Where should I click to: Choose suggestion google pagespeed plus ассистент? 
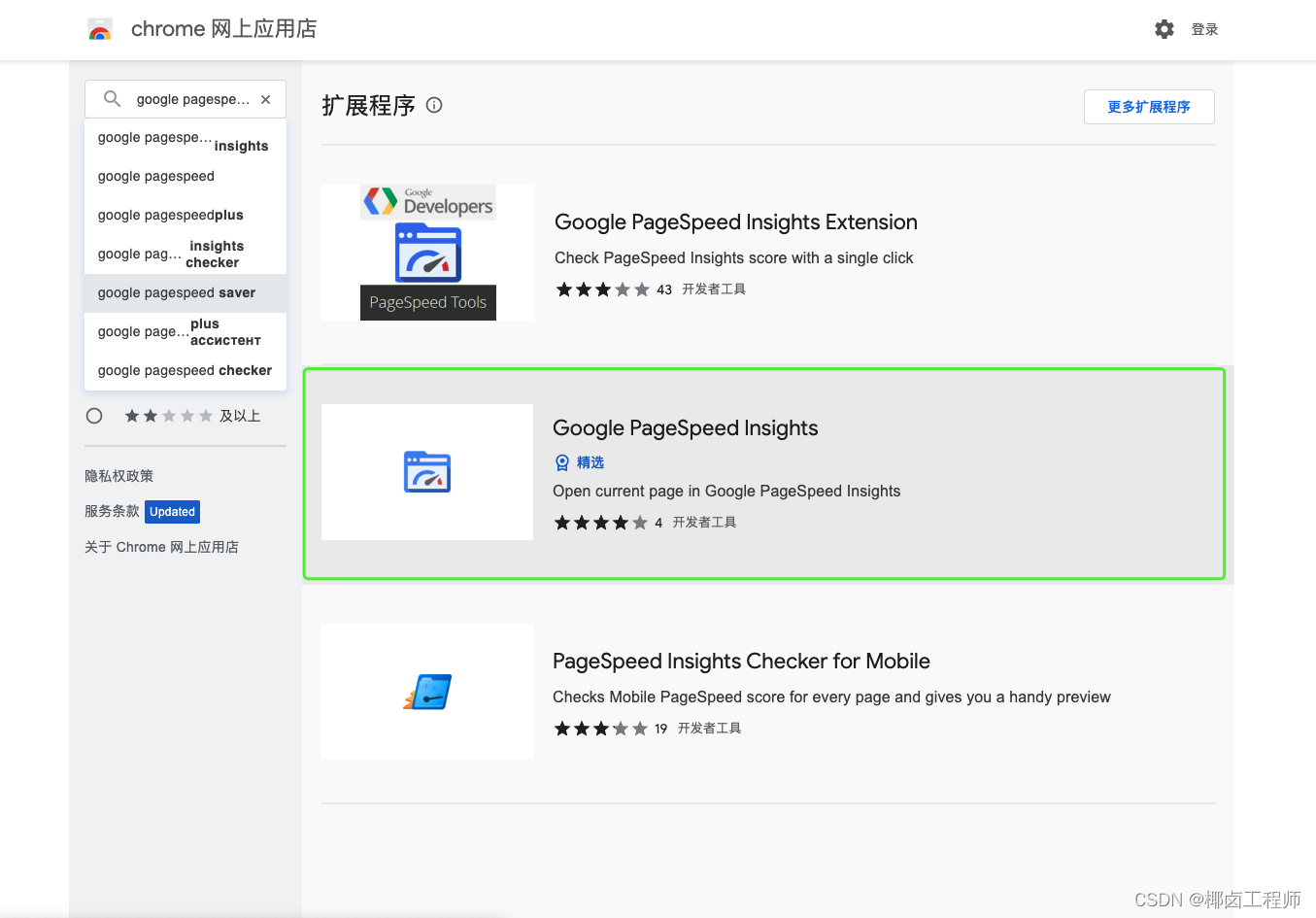186,332
